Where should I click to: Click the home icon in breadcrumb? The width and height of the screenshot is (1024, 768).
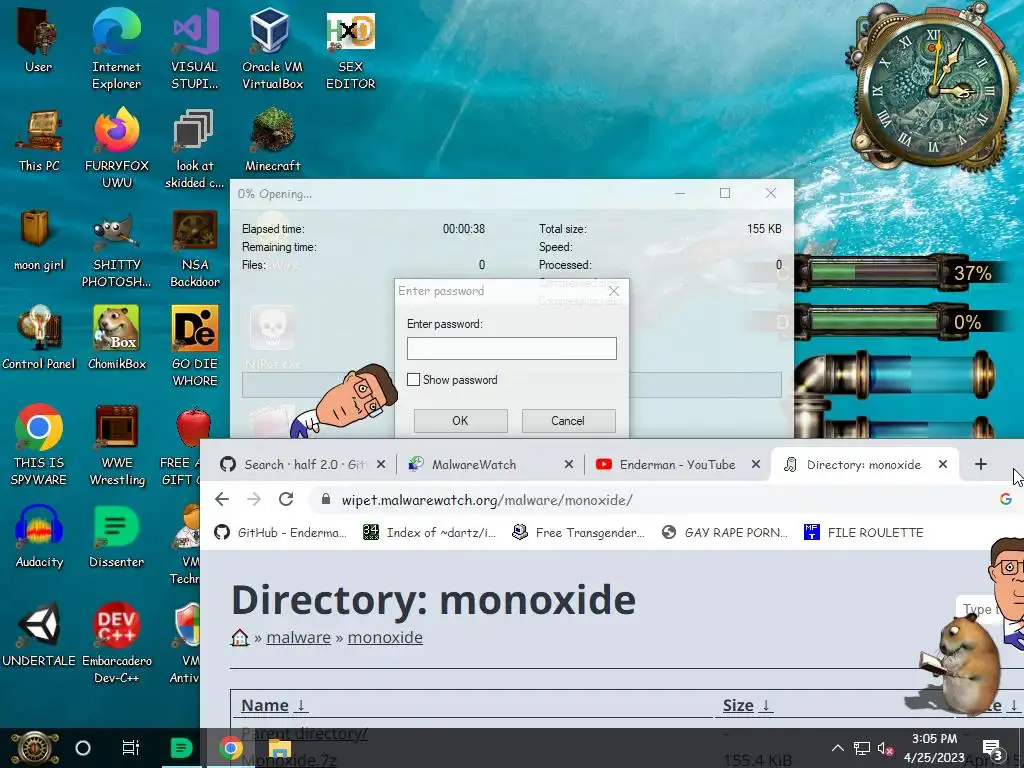click(240, 637)
